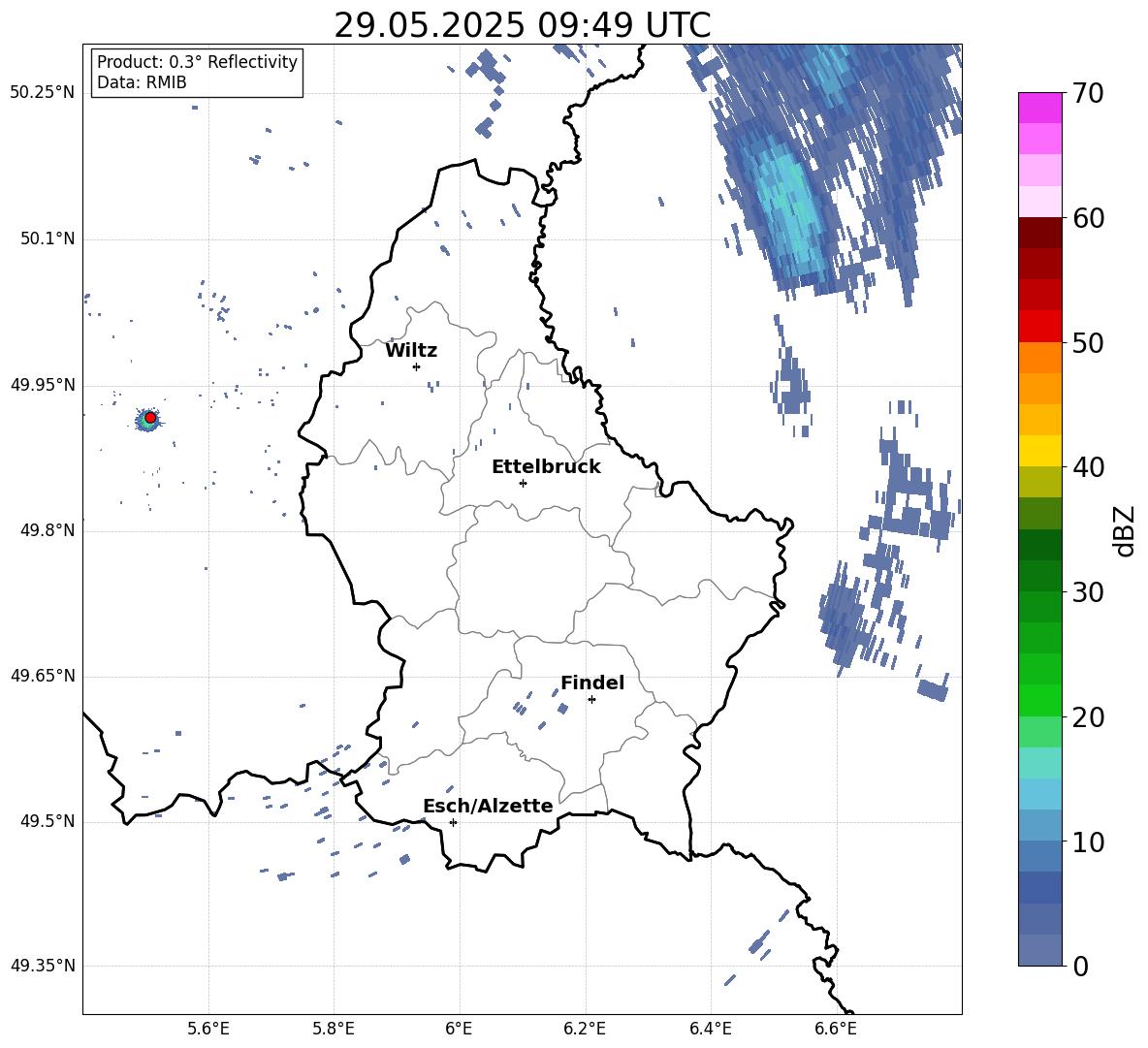Click the colorbar tick label 70

1088,93
